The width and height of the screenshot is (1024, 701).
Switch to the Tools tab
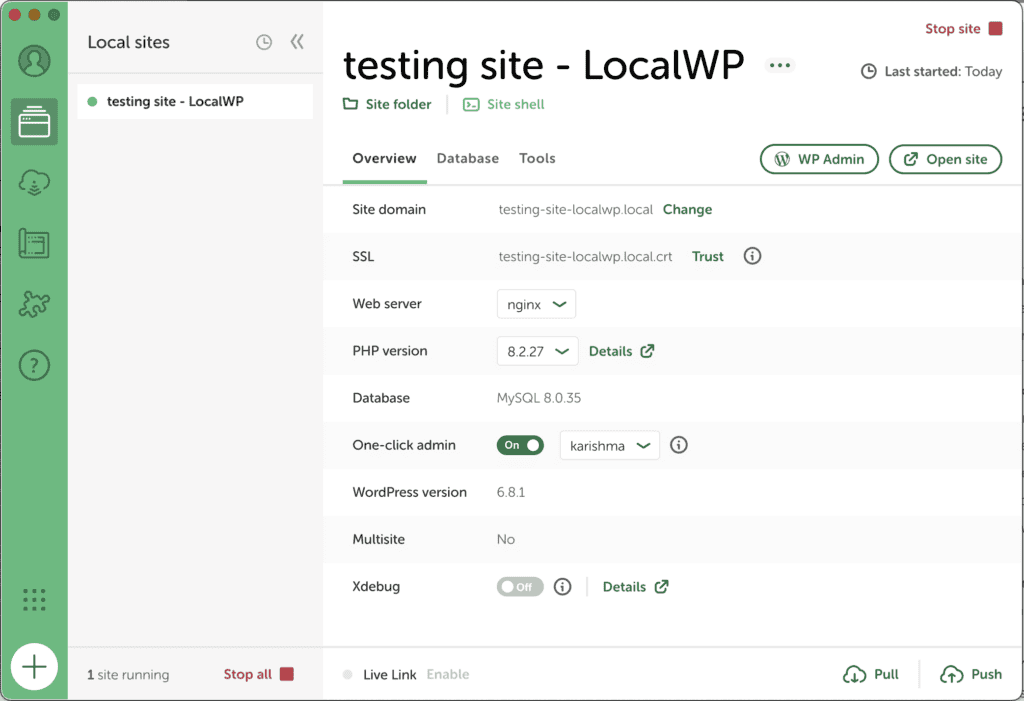(537, 158)
